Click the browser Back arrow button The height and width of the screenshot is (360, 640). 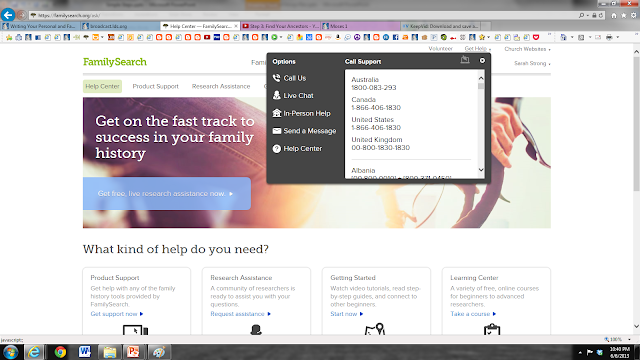click(8, 15)
